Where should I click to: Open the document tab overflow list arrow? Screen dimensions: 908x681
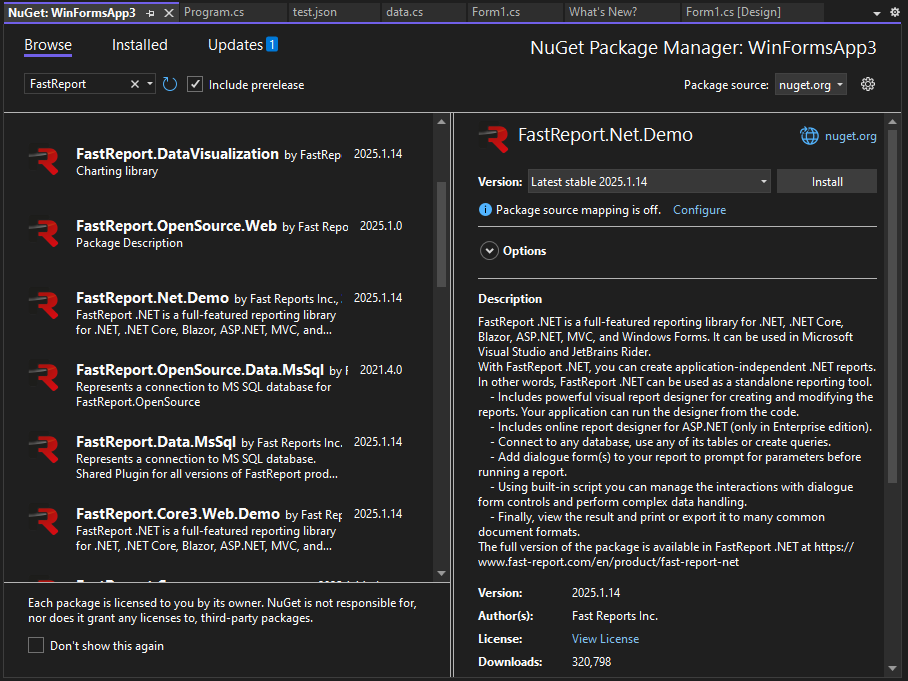877,13
